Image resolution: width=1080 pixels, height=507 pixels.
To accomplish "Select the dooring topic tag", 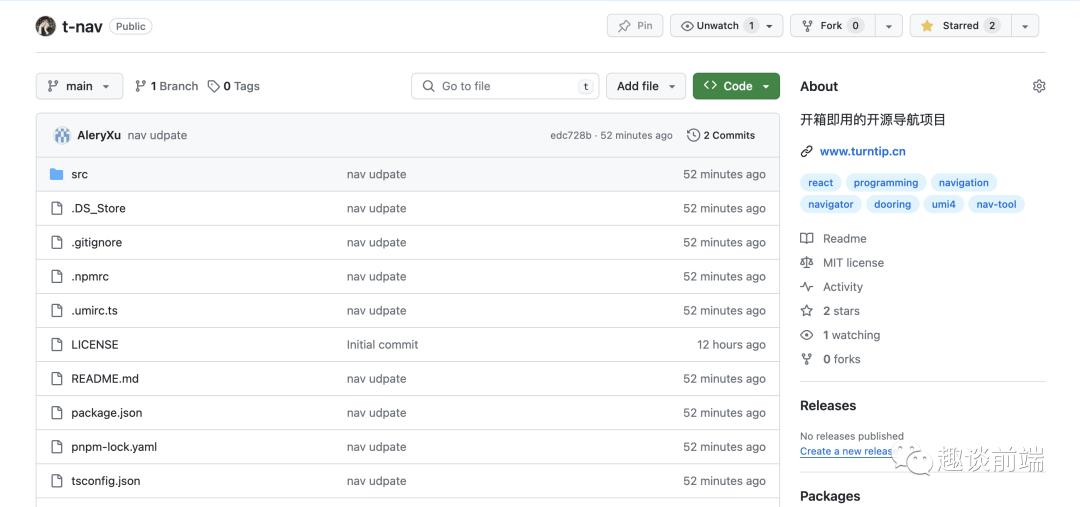I will tap(893, 204).
